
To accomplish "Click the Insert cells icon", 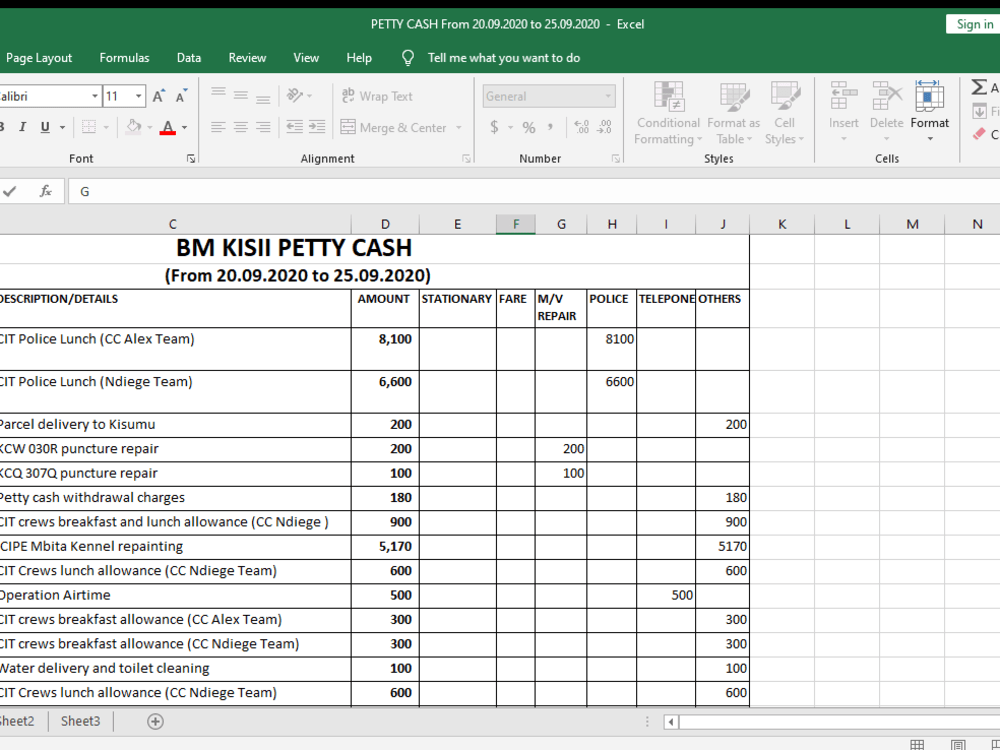I will 843,112.
